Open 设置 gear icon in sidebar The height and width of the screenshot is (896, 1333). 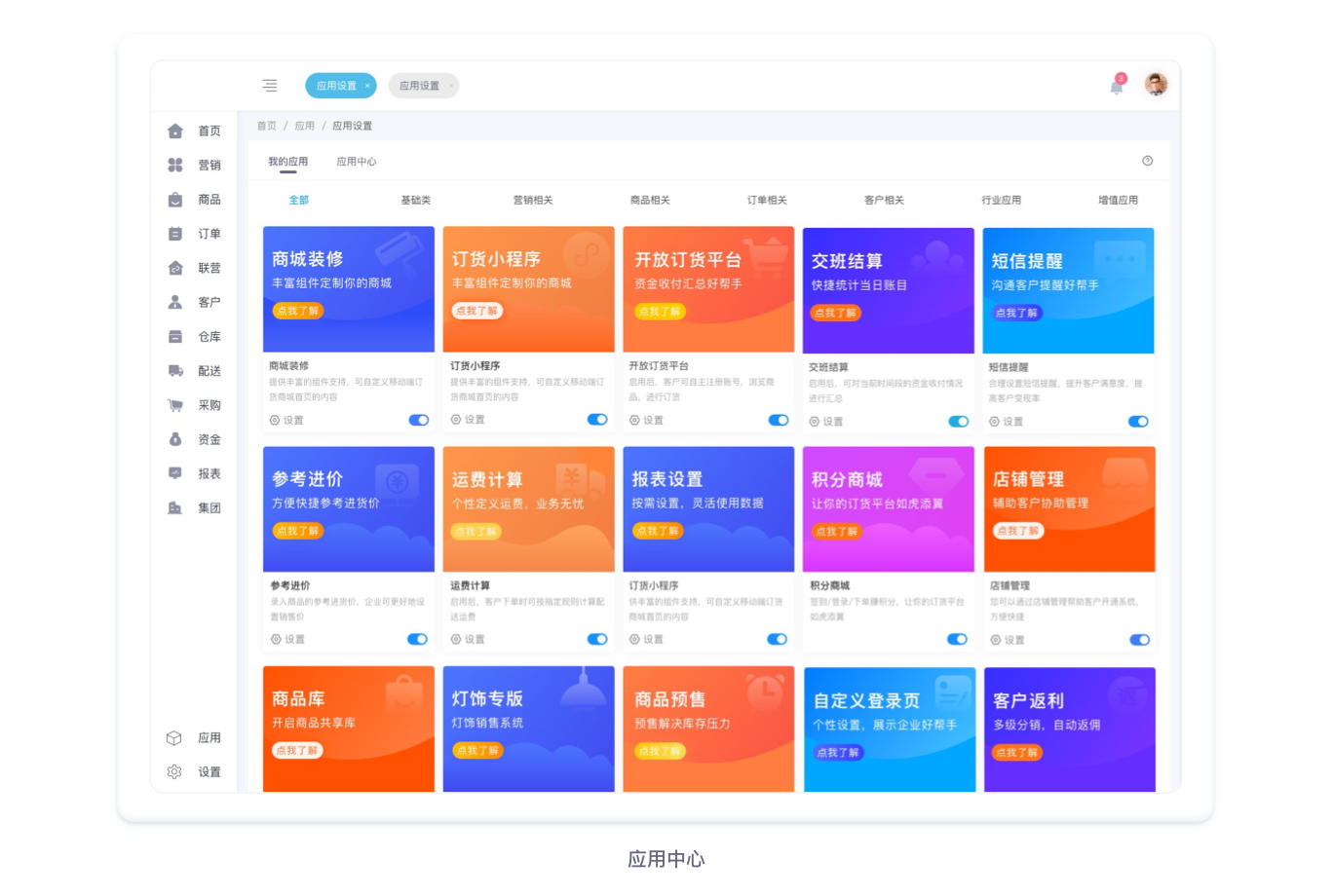(174, 771)
